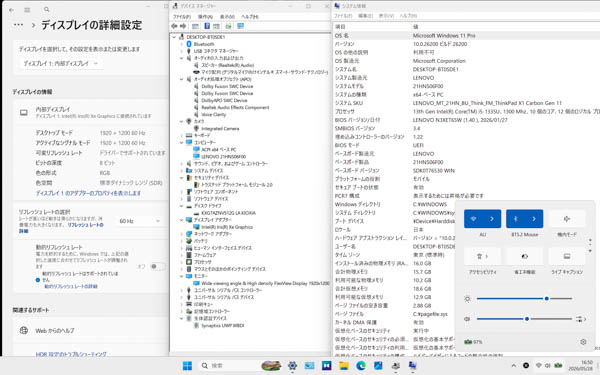Launch Microsoft Edge from the taskbar
The width and height of the screenshot is (600, 375).
pyautogui.click(x=361, y=366)
